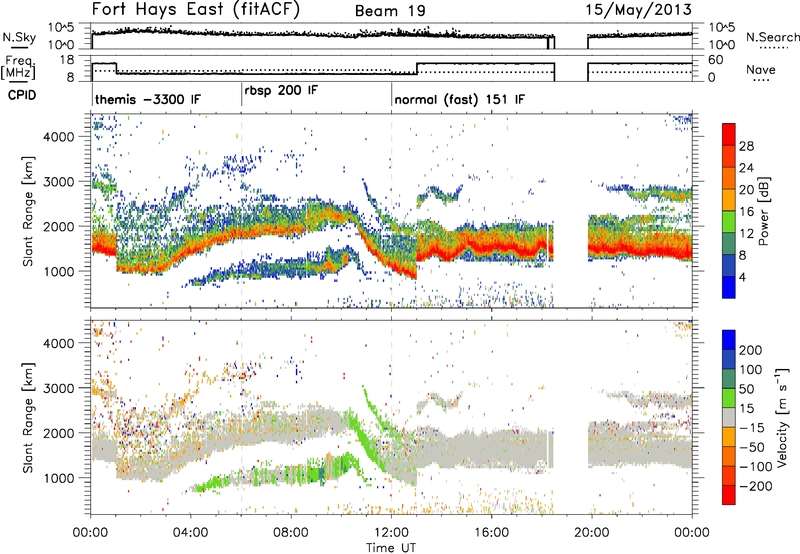The width and height of the screenshot is (800, 554).
Task: Click the '08:00' time axis label
Action: pos(291,533)
